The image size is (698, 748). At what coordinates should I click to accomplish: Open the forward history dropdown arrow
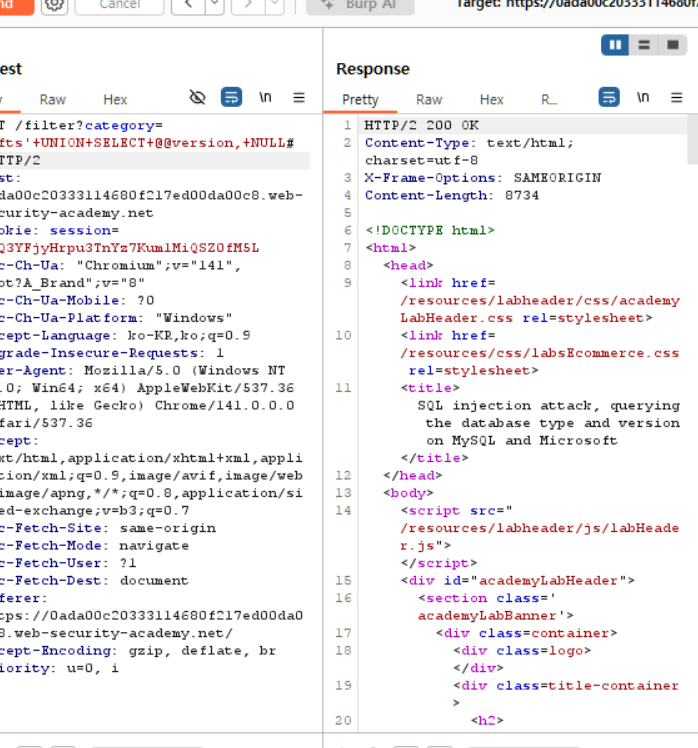tap(275, 5)
